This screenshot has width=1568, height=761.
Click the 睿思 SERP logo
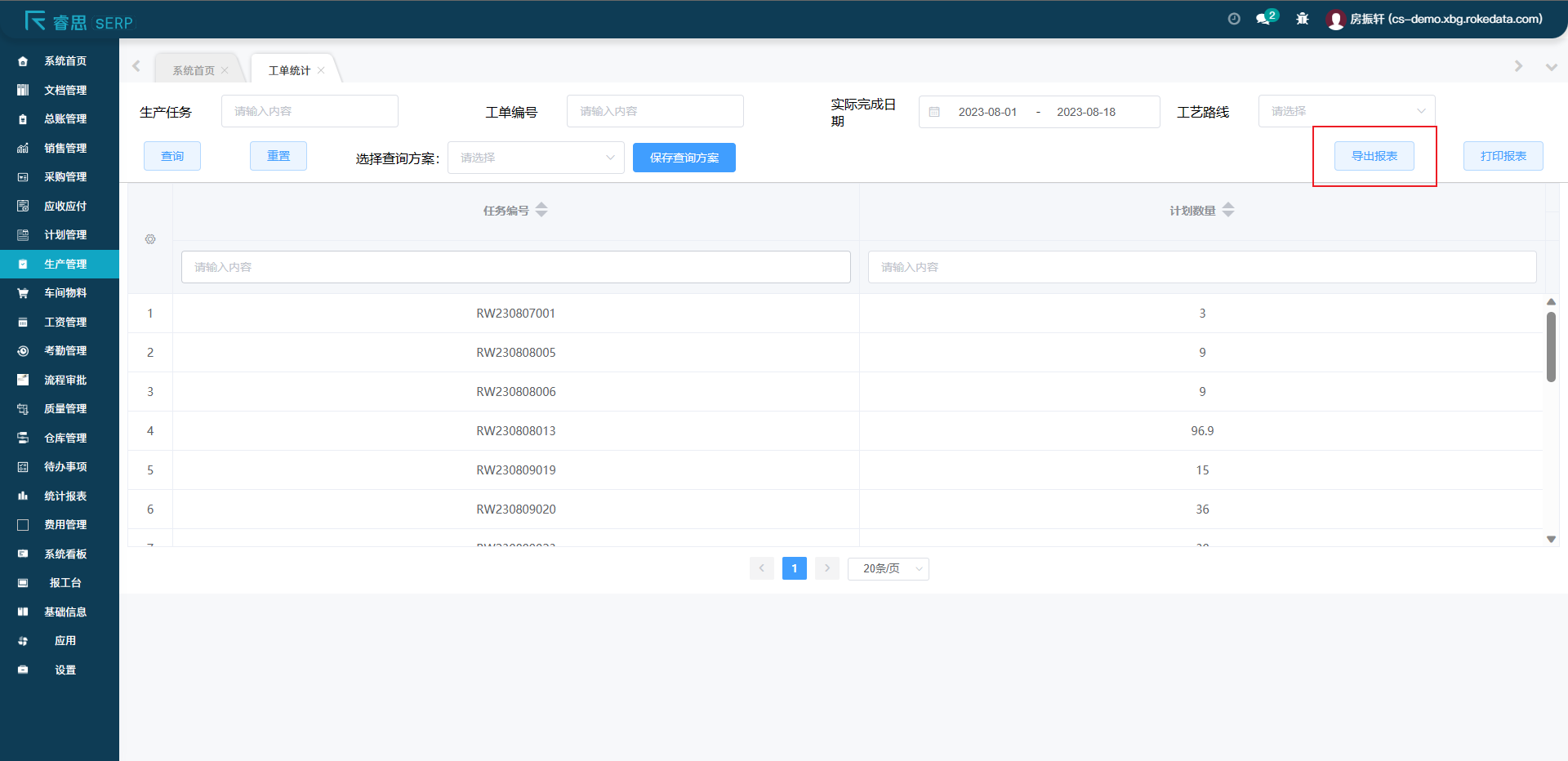(x=78, y=22)
